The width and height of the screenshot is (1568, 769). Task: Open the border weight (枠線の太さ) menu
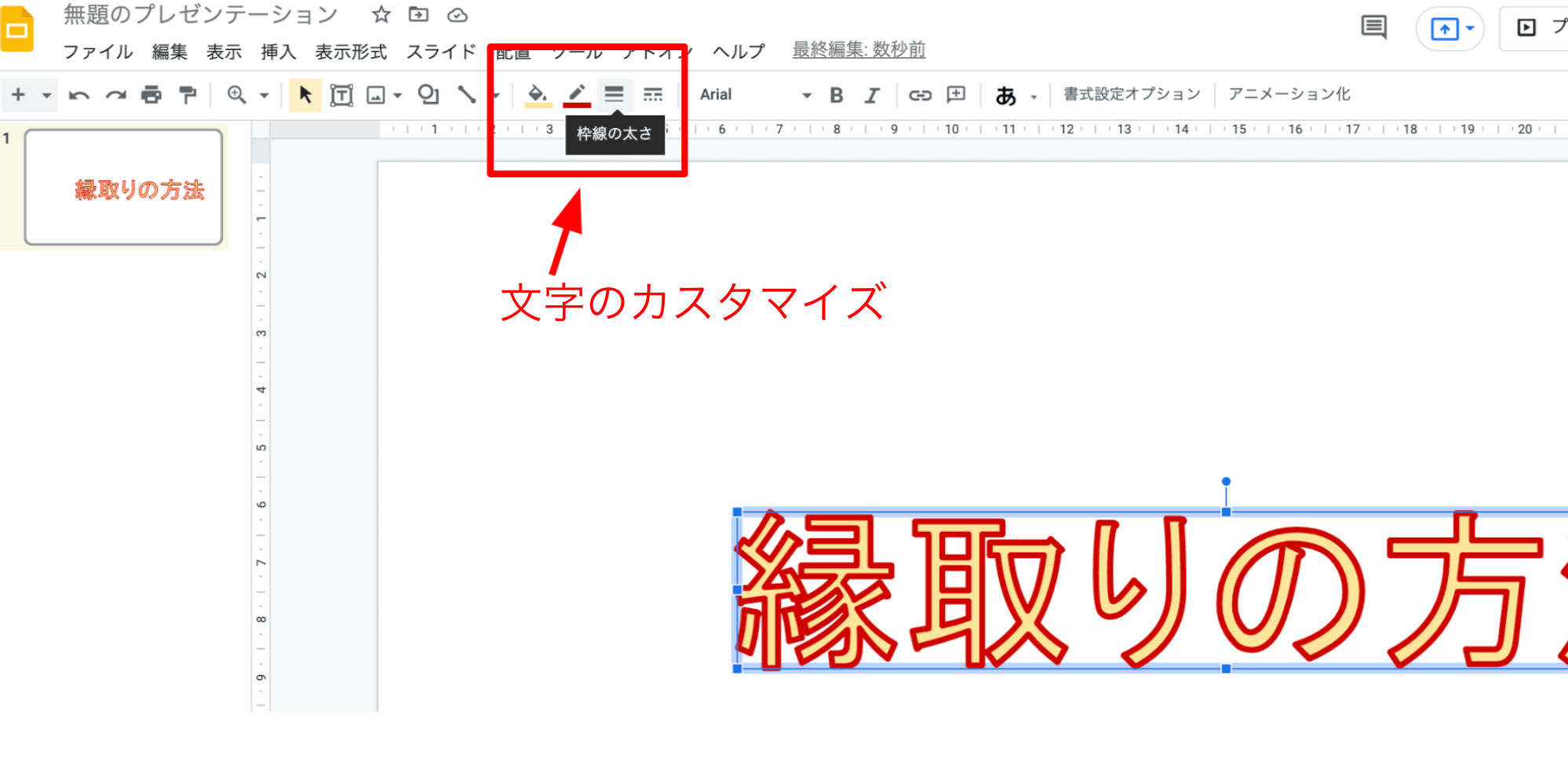[x=614, y=94]
